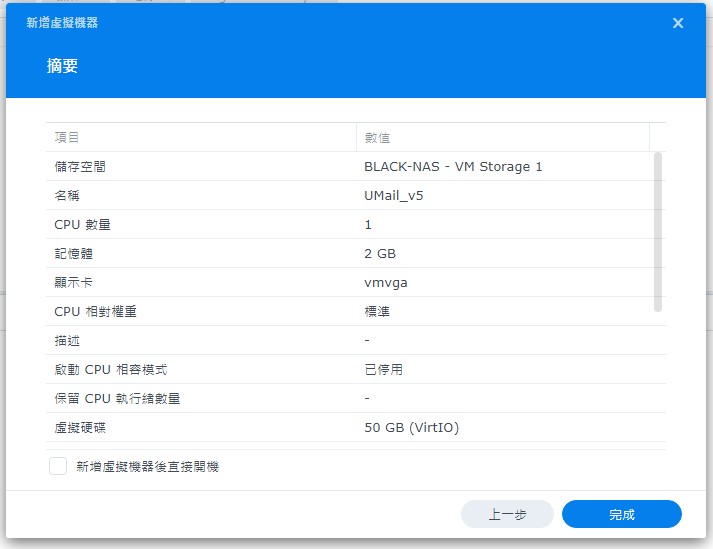Viewport: 713px width, 549px height.
Task: Enable 新增虛擬機器後直接開機 checkbox
Action: tap(58, 466)
